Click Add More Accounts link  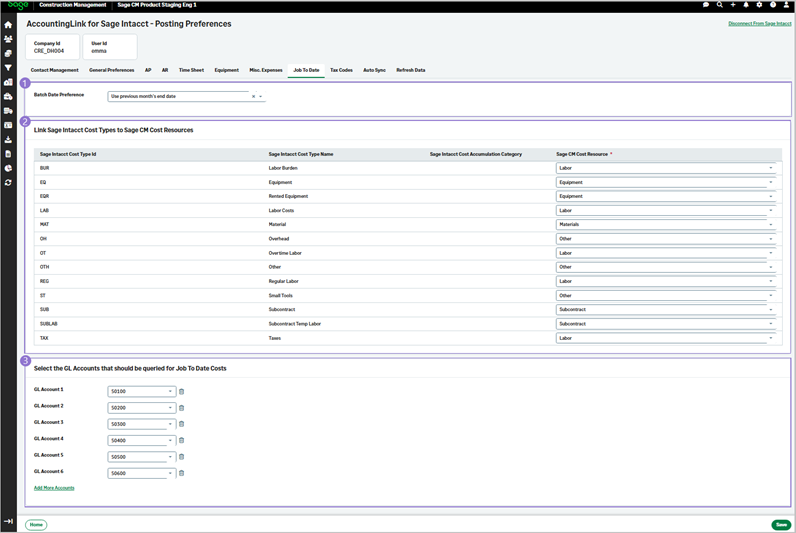click(x=54, y=488)
